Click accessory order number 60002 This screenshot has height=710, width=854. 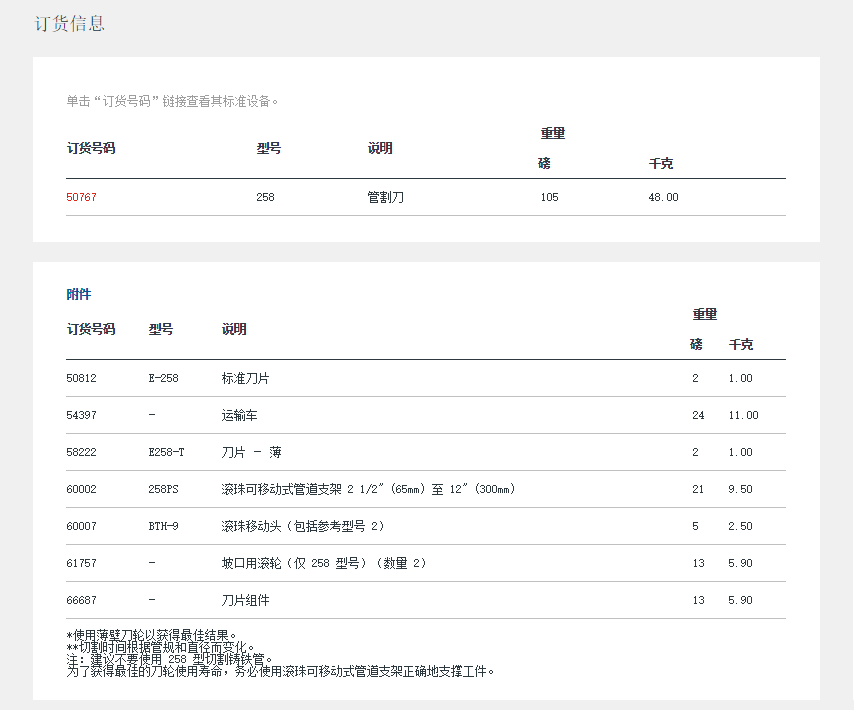click(82, 489)
